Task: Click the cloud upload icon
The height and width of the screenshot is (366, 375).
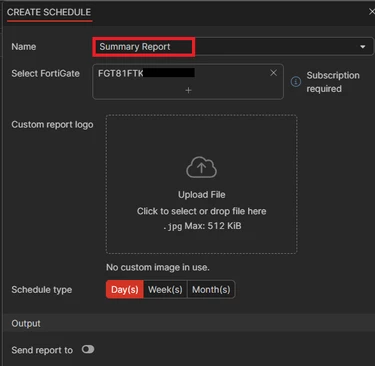Action: click(x=201, y=167)
